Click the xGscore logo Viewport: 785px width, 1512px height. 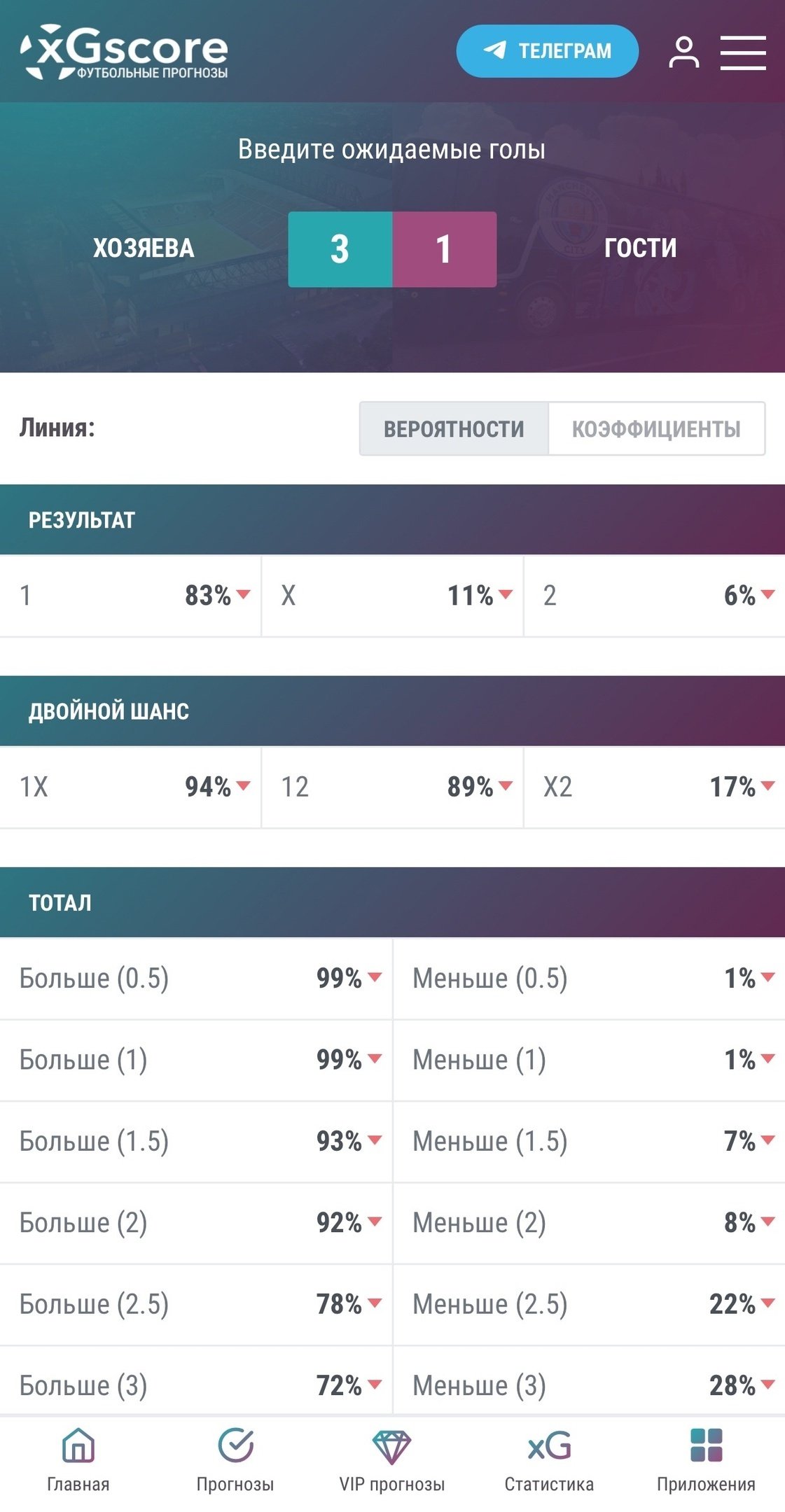tap(125, 52)
